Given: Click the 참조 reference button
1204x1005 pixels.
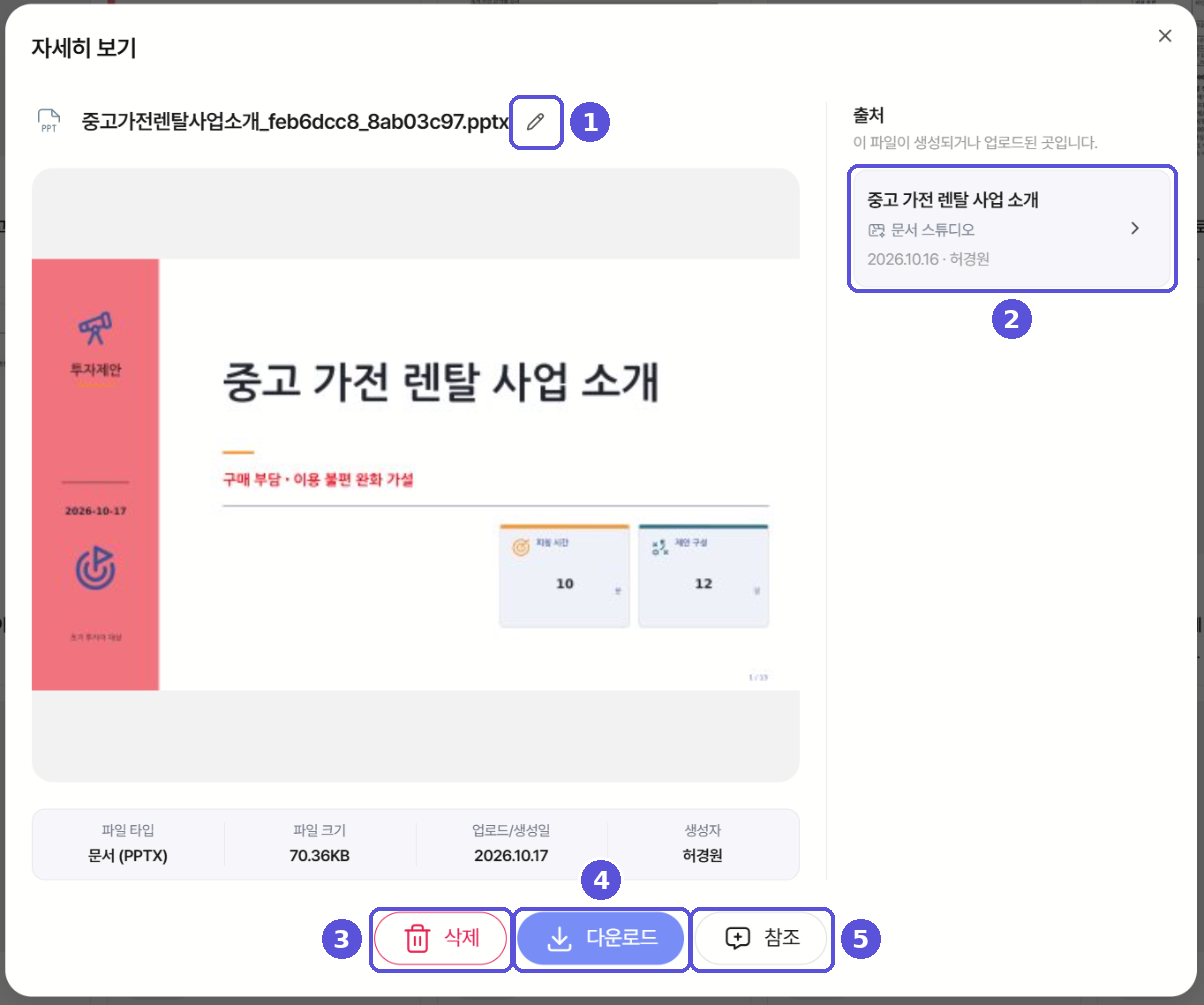Looking at the screenshot, I should coord(761,939).
